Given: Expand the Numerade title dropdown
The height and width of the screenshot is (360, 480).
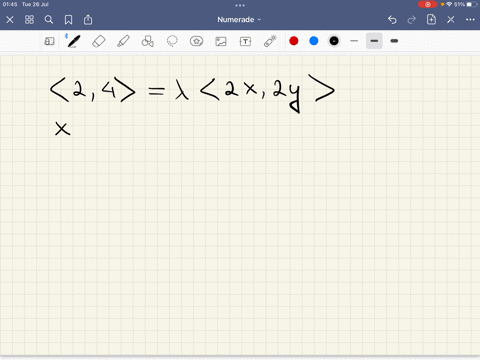Looking at the screenshot, I should point(239,20).
